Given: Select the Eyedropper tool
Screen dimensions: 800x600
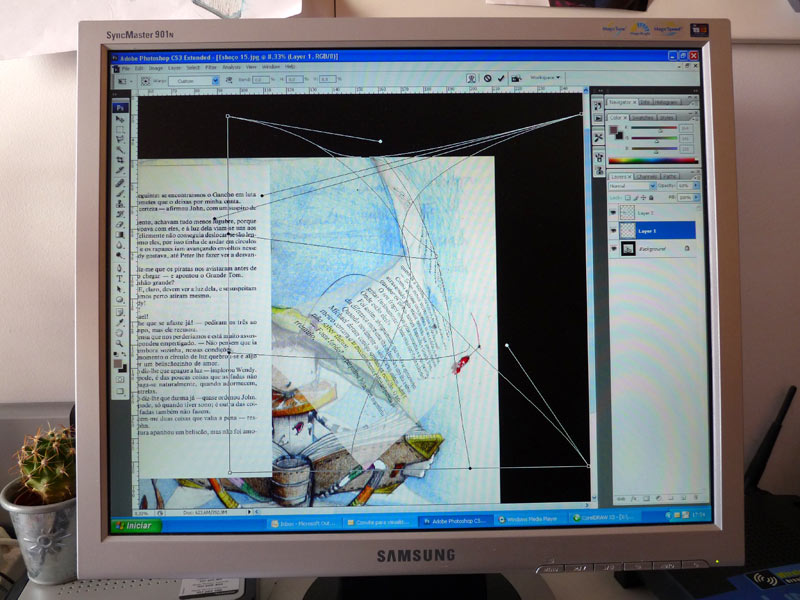Looking at the screenshot, I should pos(119,322).
